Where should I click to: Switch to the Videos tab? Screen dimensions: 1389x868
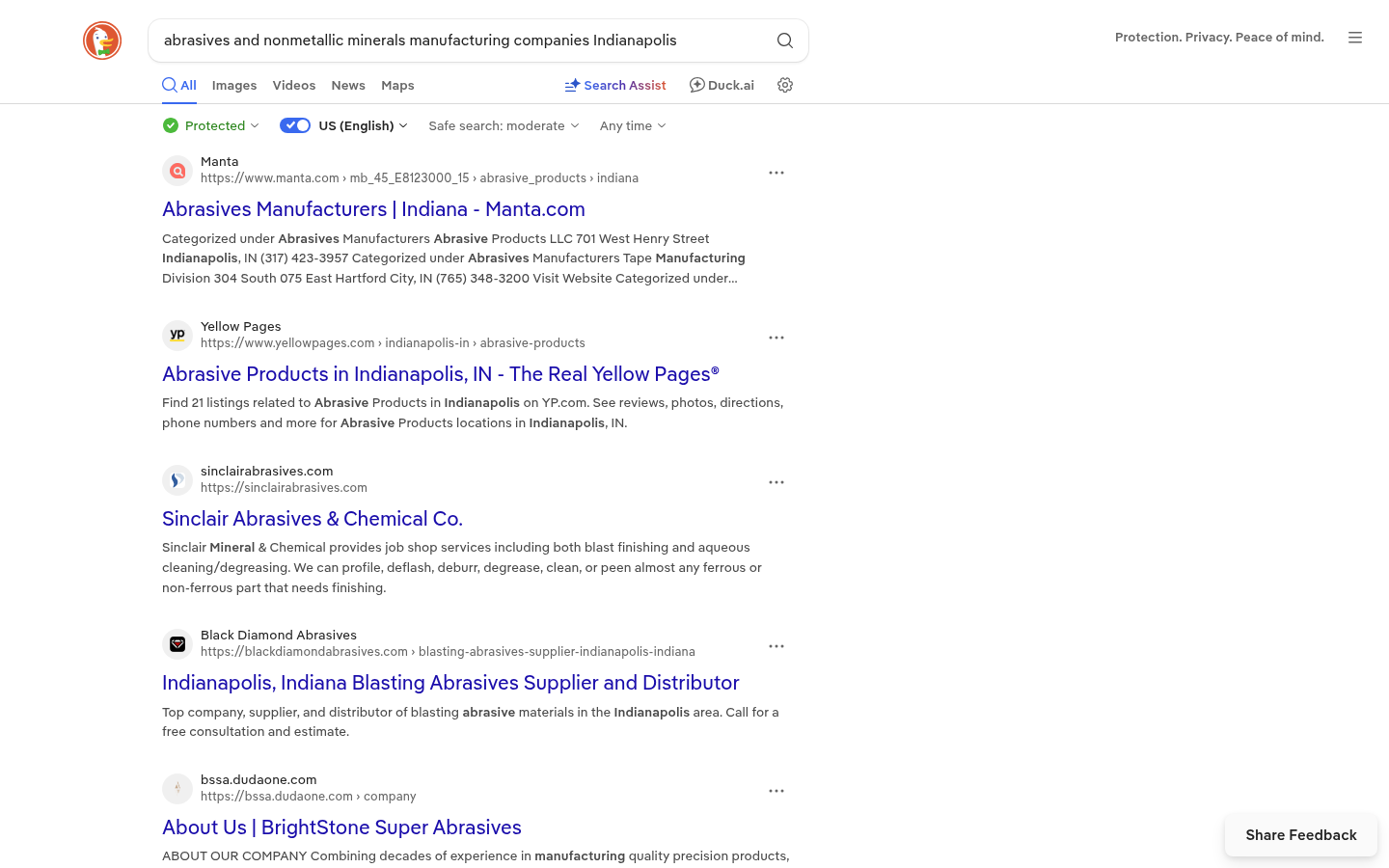(294, 85)
